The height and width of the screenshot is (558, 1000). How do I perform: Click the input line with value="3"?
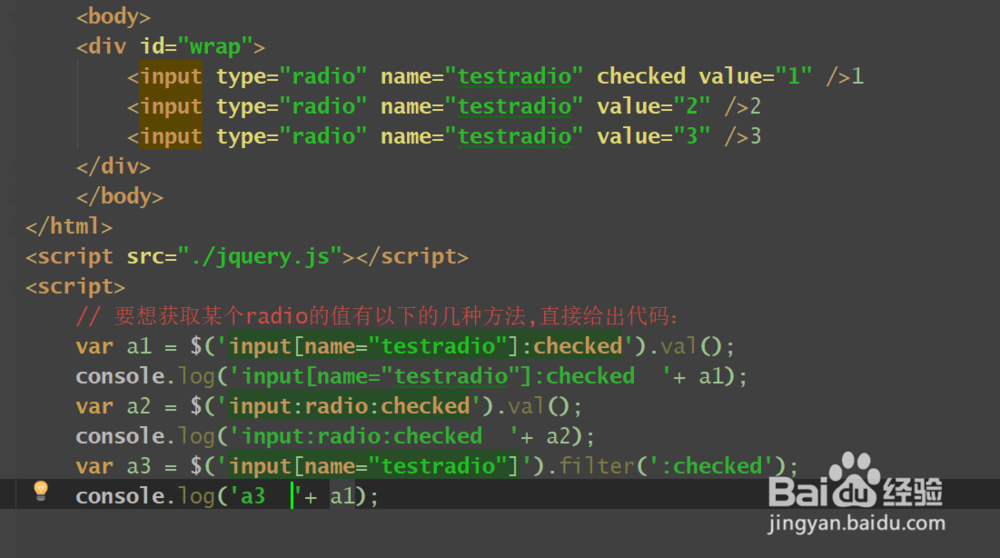tap(444, 136)
